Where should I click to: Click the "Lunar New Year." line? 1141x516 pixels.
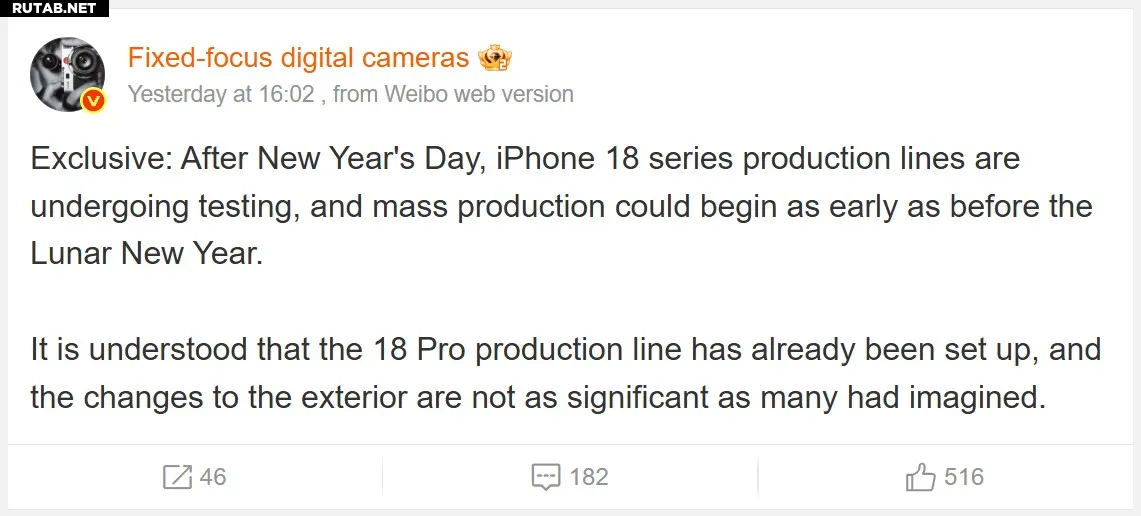(146, 254)
